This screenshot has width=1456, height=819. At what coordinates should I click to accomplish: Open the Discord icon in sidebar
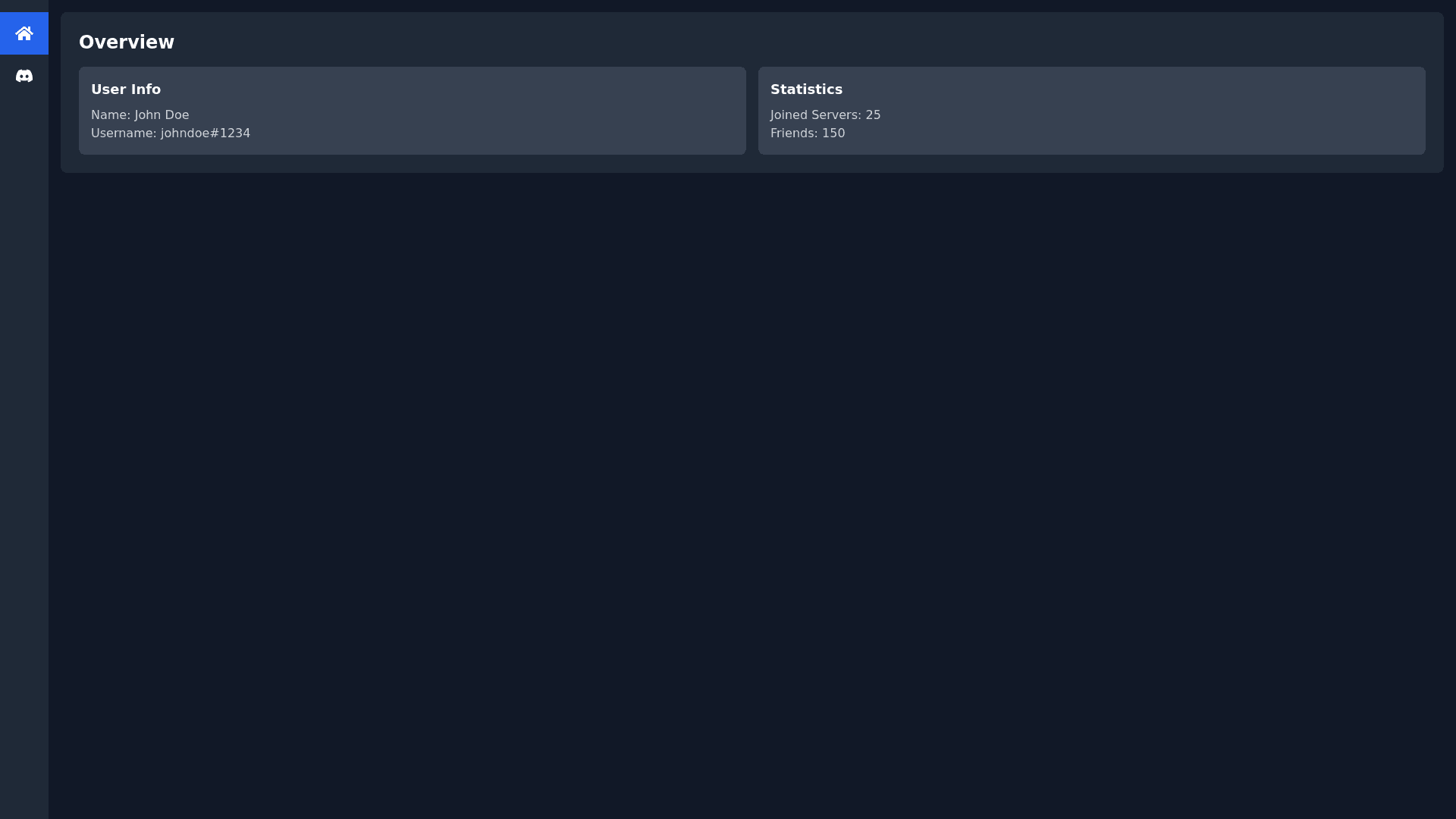pyautogui.click(x=24, y=76)
